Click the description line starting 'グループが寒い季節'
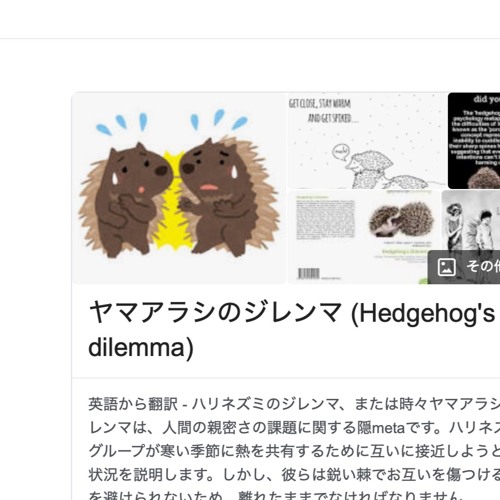Viewport: 500px width, 500px height. coord(294,451)
